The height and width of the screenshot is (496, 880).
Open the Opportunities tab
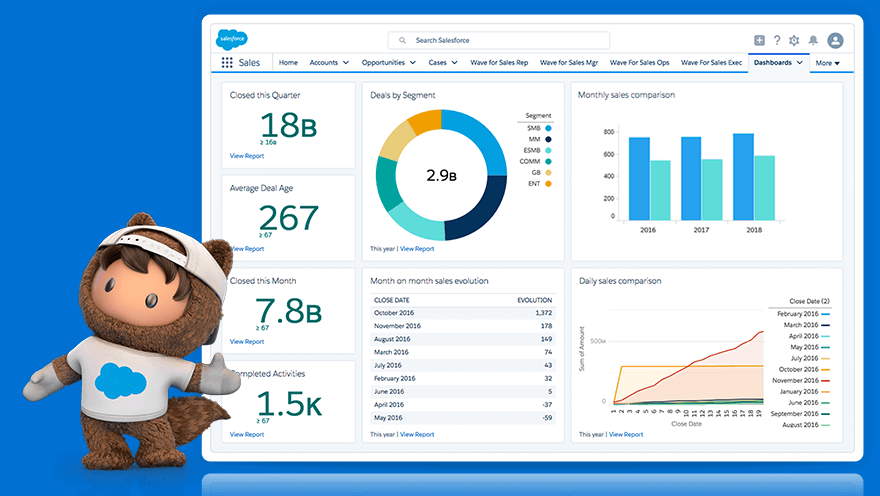click(383, 63)
